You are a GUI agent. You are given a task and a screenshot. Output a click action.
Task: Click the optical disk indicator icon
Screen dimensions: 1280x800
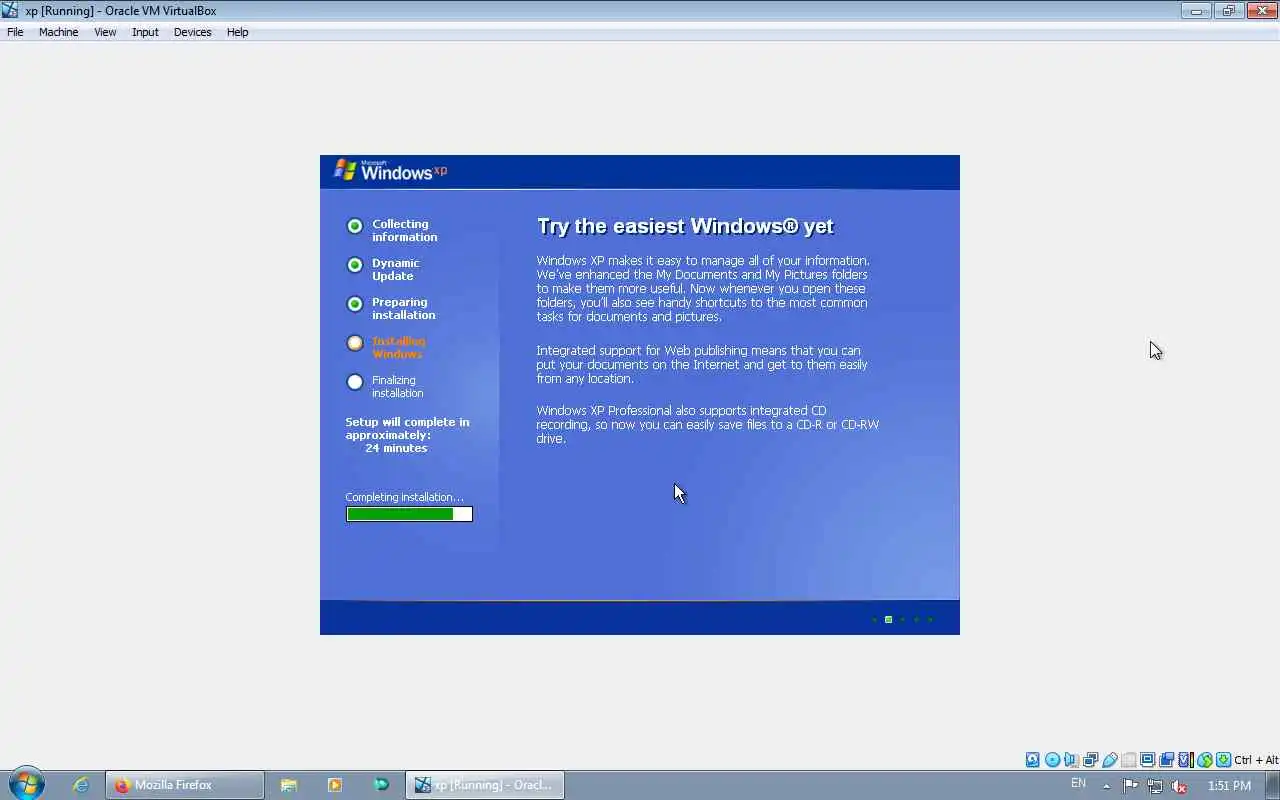(x=1052, y=760)
